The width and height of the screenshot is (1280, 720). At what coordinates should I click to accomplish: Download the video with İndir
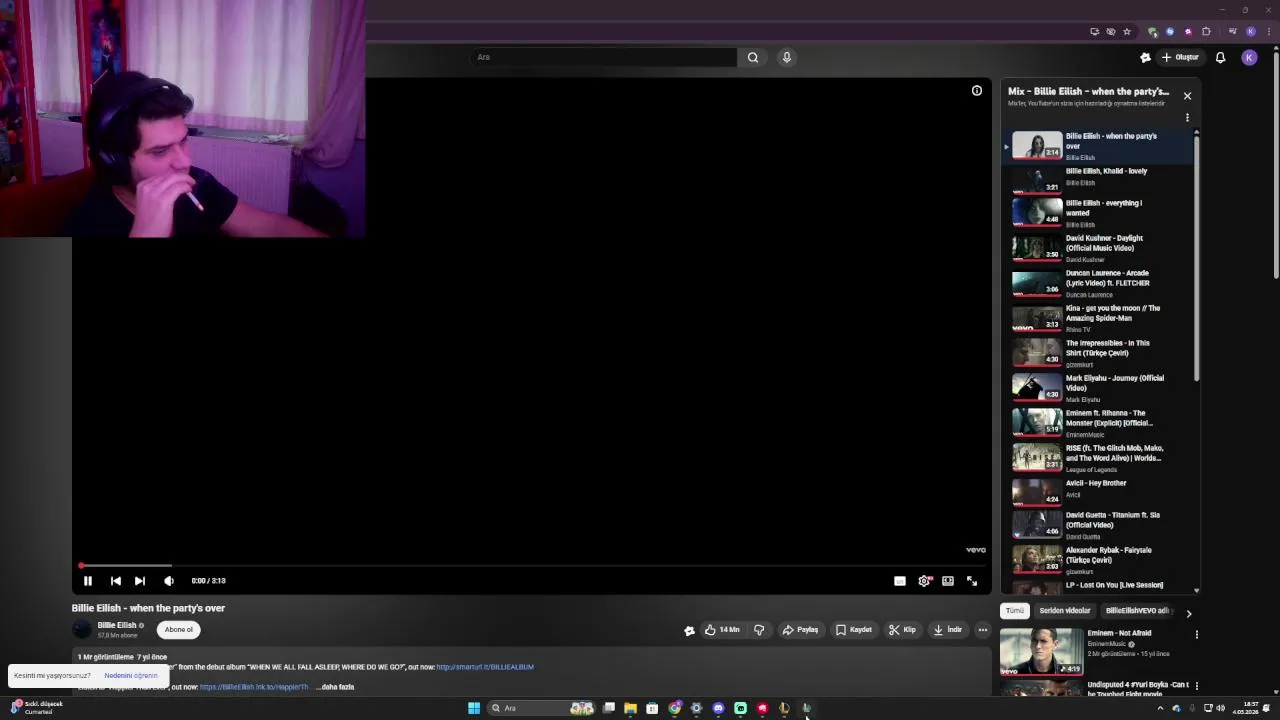pyautogui.click(x=948, y=630)
